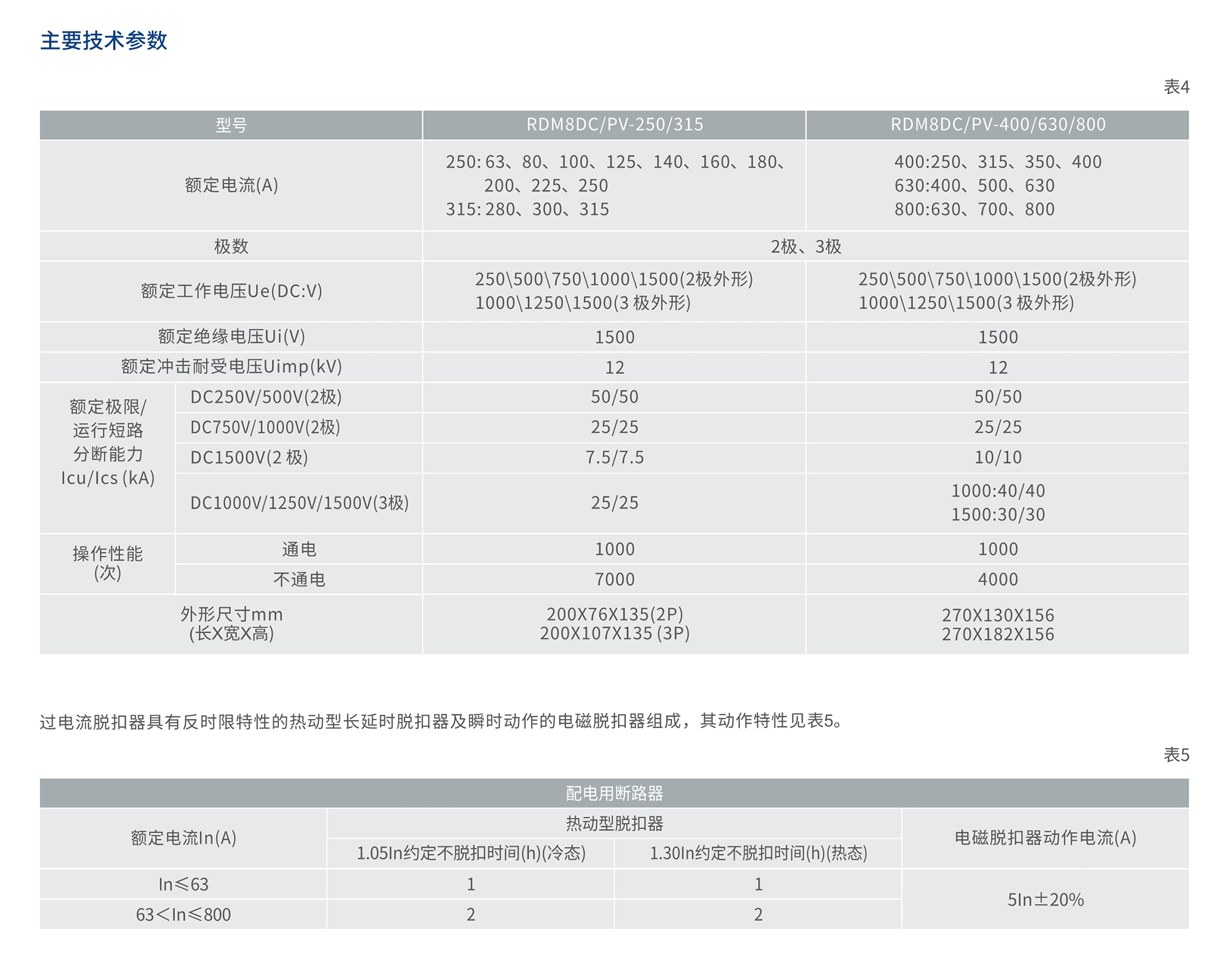Select the RDM8DC/PV-400/630/800 column header

click(998, 125)
